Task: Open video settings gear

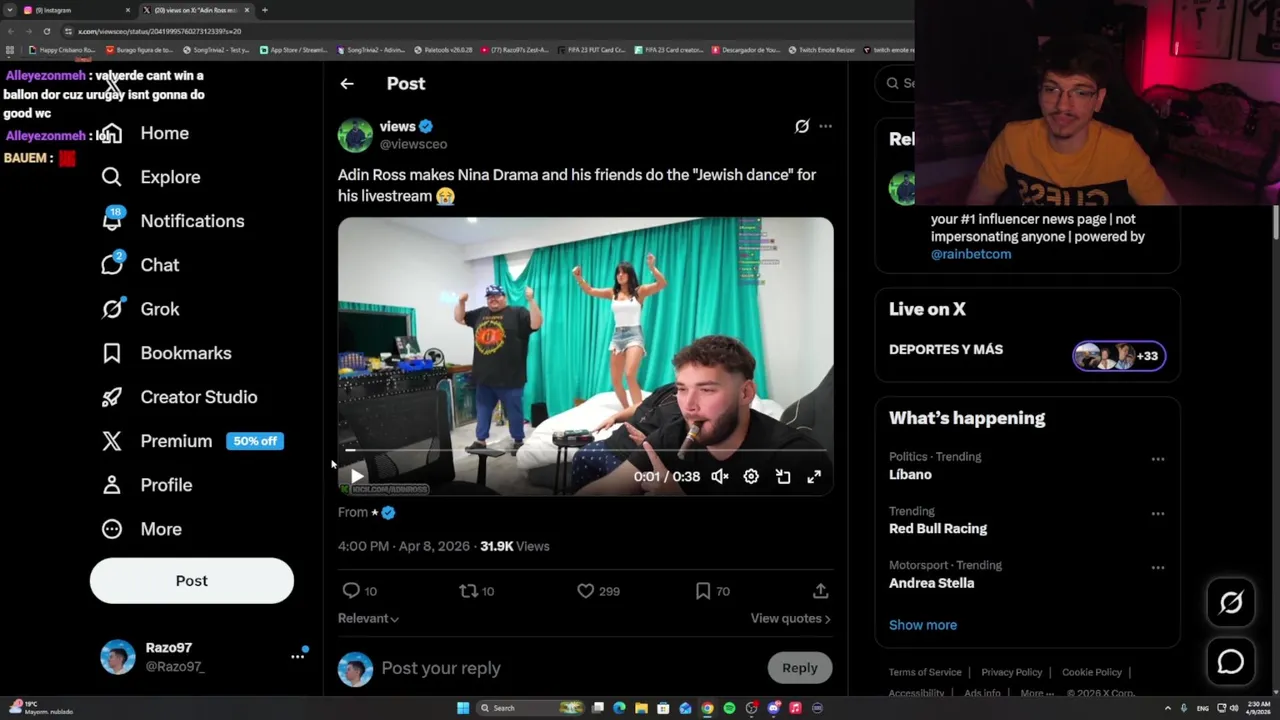Action: click(x=751, y=477)
